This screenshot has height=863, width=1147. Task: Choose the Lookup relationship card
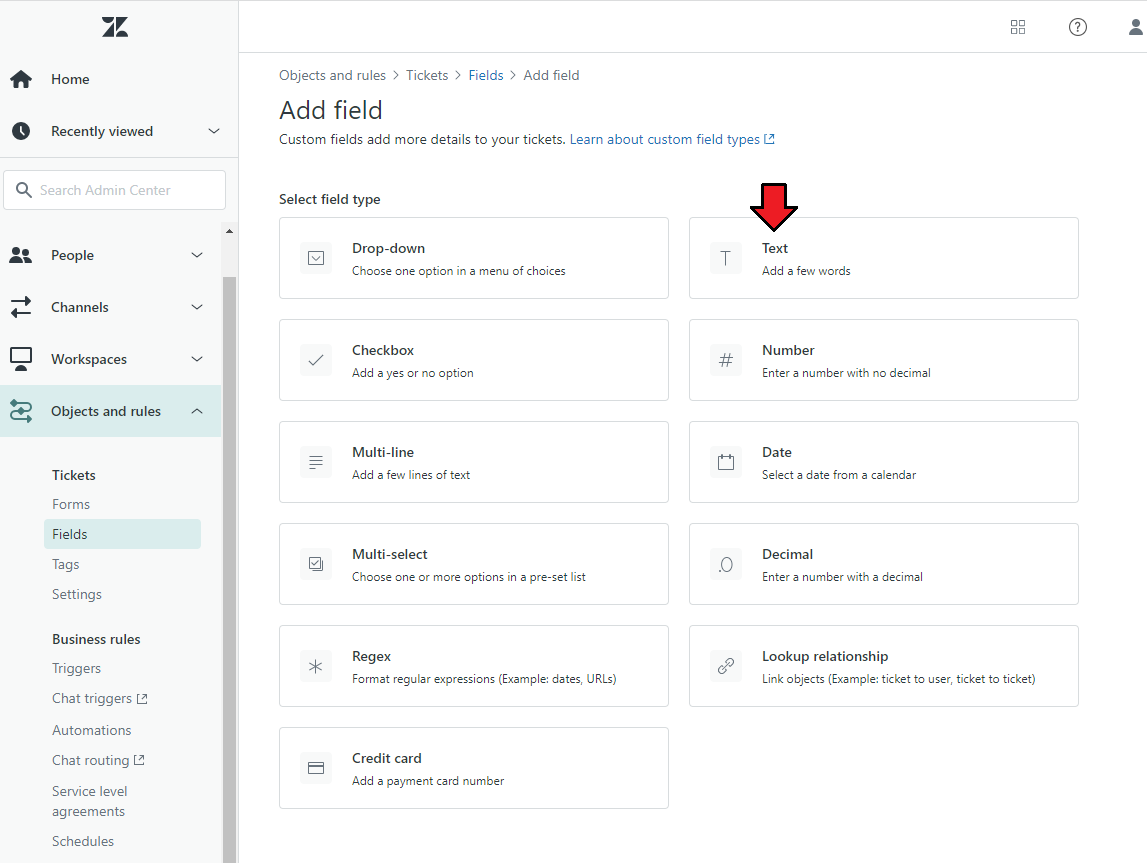point(884,666)
